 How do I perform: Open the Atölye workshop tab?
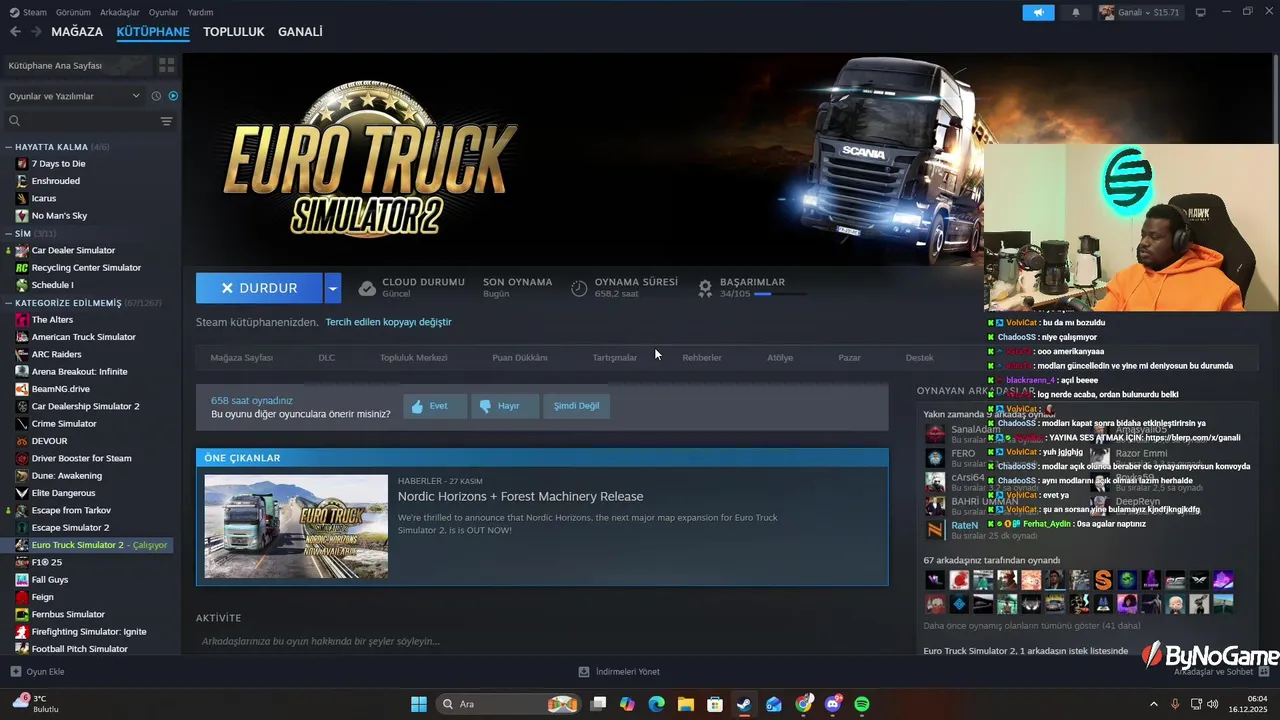coord(780,357)
